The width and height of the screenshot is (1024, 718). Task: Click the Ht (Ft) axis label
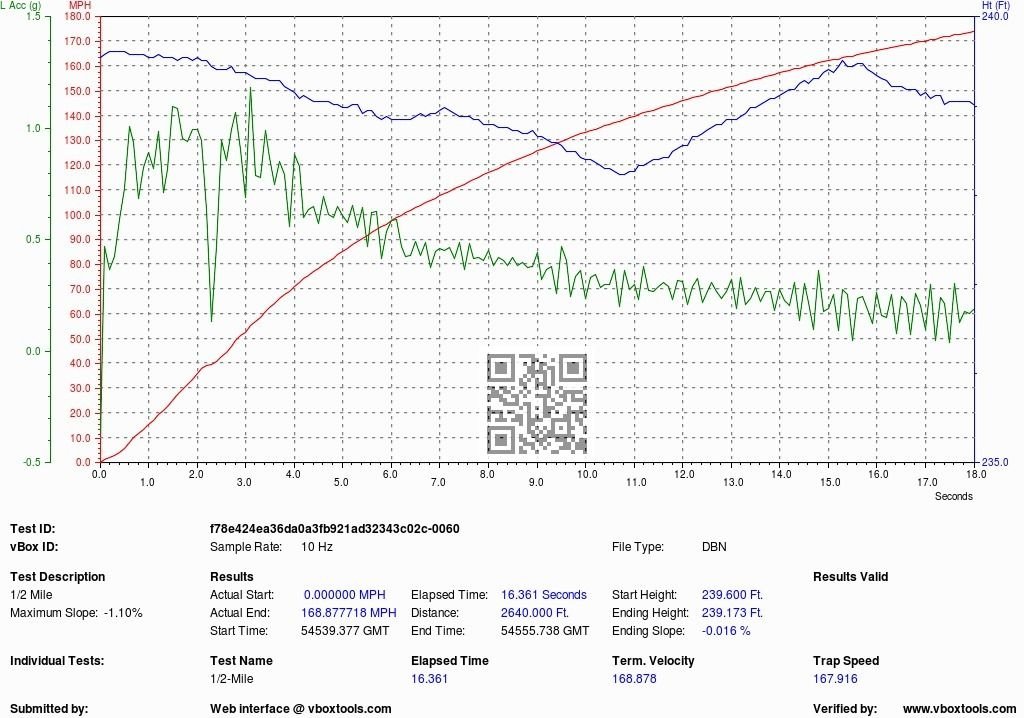pos(996,5)
